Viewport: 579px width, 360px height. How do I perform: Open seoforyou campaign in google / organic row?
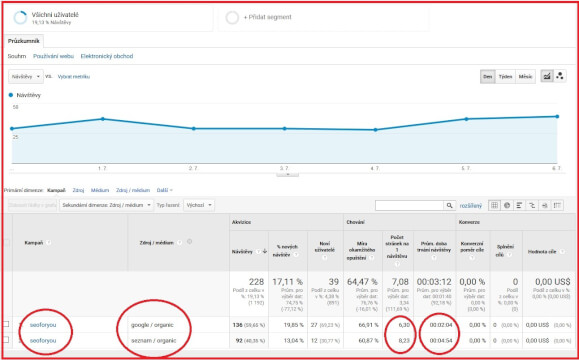43,325
